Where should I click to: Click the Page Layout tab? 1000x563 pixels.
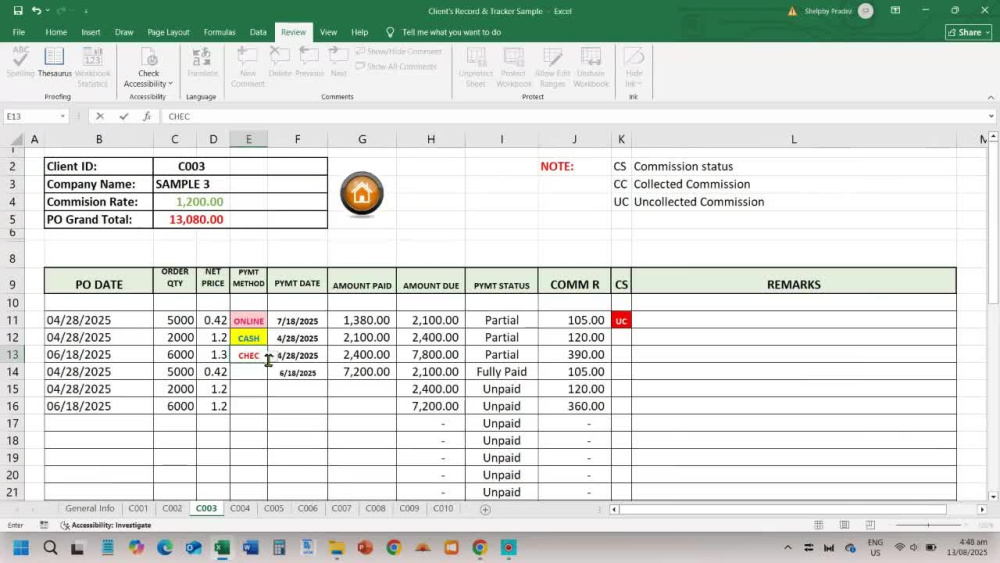(168, 32)
